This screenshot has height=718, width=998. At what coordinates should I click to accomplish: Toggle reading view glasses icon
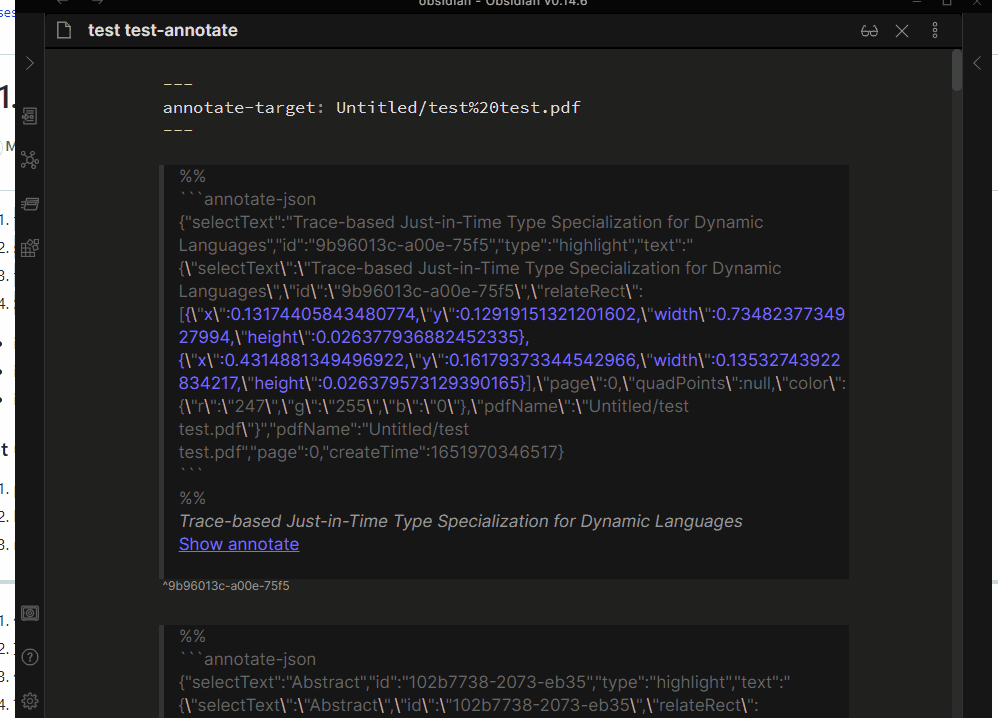(869, 31)
